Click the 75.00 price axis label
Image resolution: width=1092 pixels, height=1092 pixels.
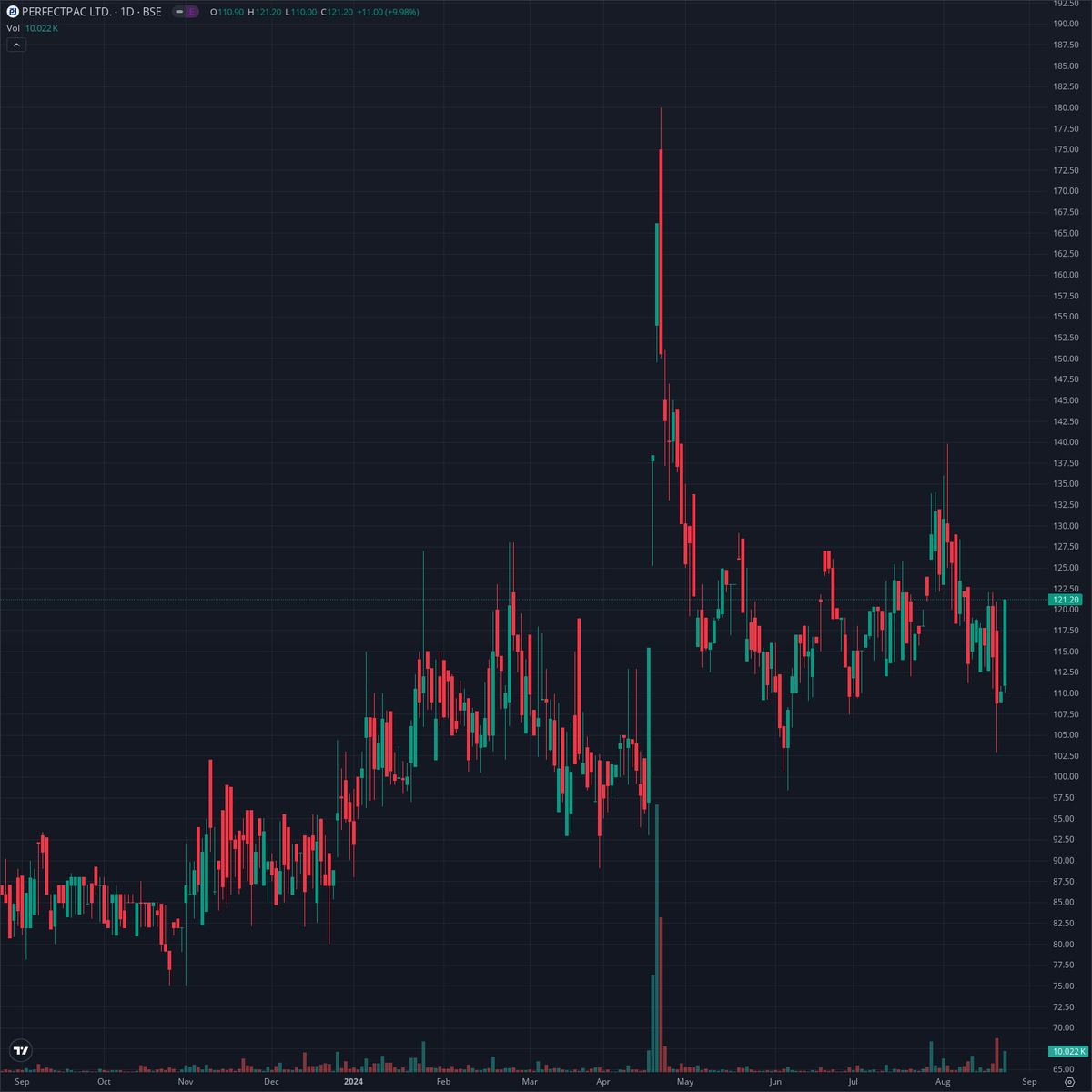(1063, 986)
